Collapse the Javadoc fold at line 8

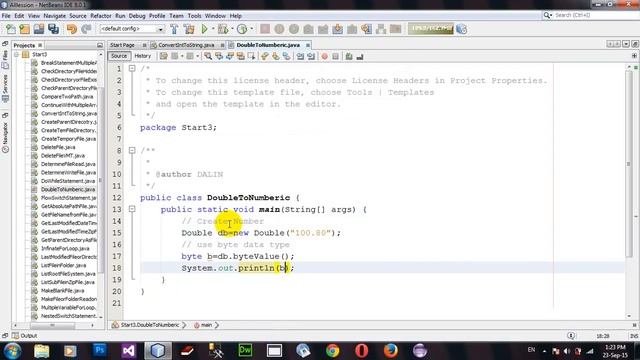tap(132, 151)
